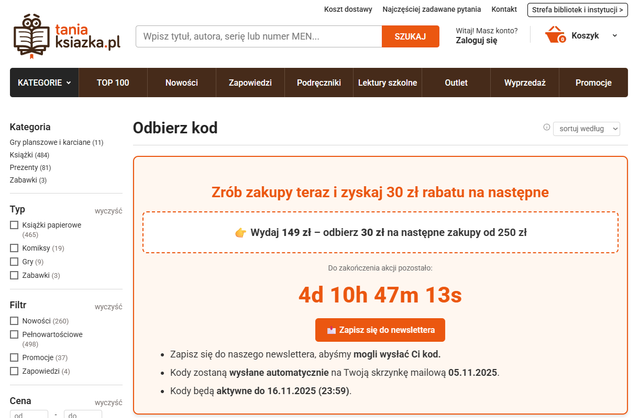Open the TOP 100 tab
Screen dimensions: 640x418
tap(113, 82)
